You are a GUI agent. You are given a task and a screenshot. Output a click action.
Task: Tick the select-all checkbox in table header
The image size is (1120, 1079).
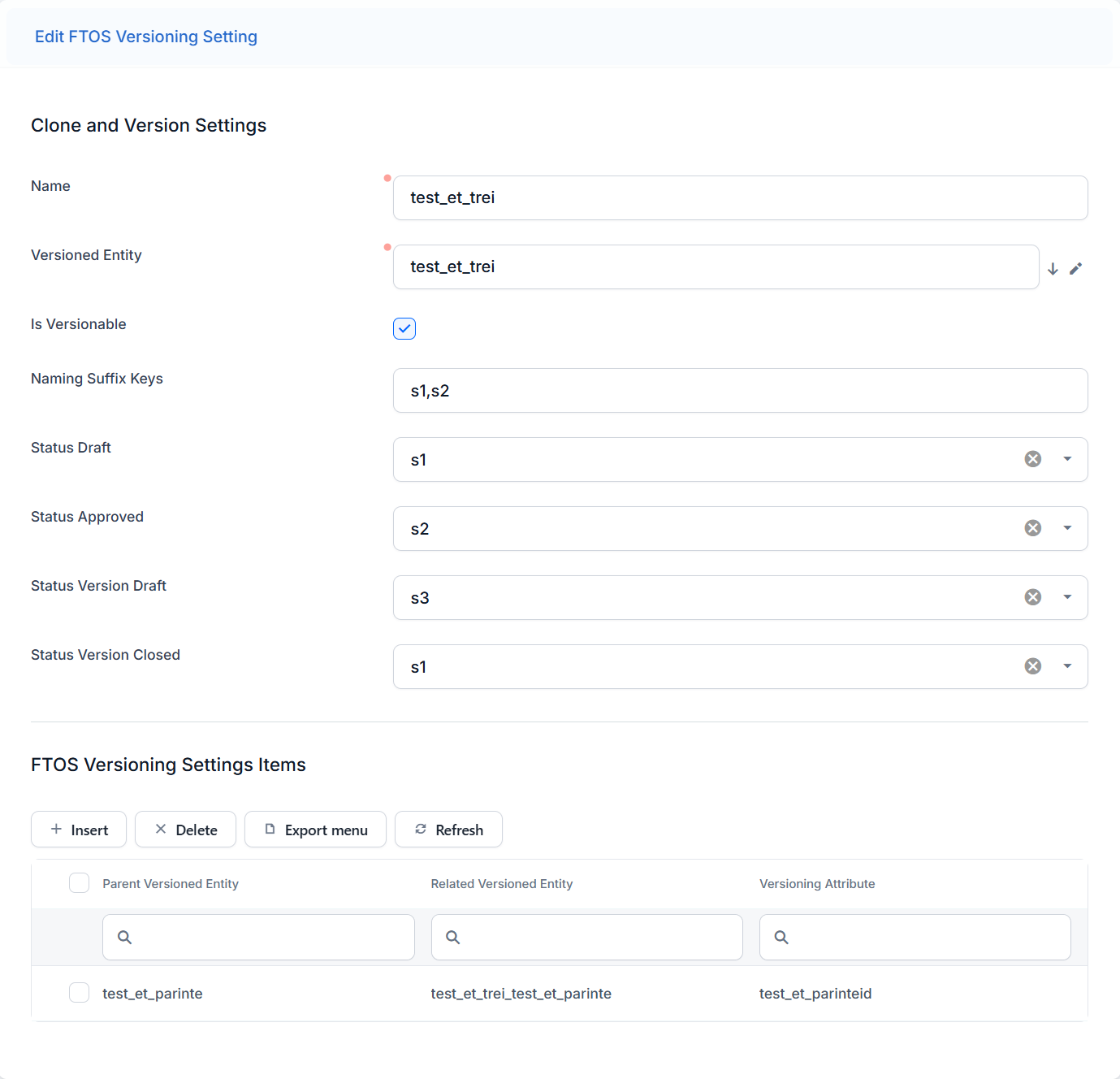pos(79,883)
